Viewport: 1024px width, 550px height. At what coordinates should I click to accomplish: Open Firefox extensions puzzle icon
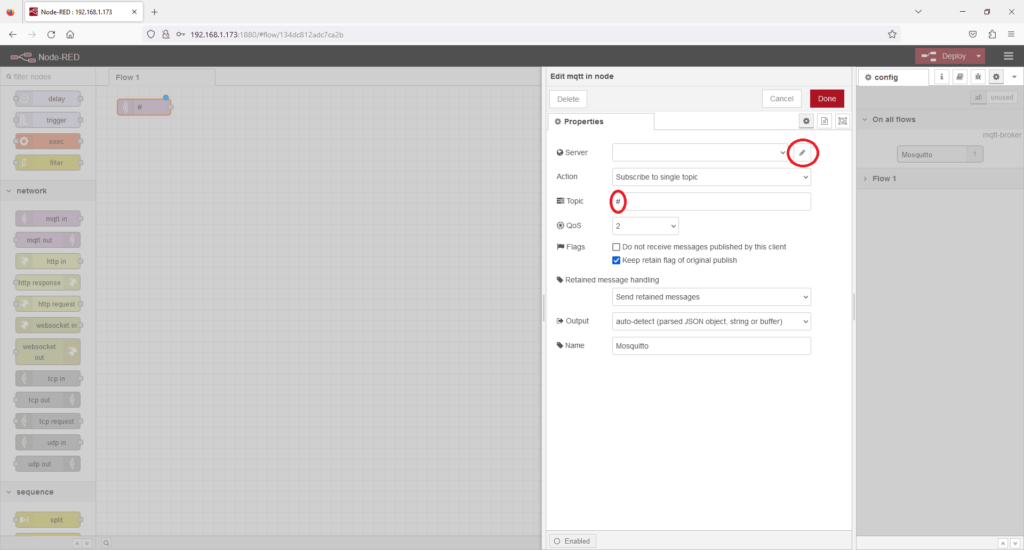pyautogui.click(x=992, y=35)
